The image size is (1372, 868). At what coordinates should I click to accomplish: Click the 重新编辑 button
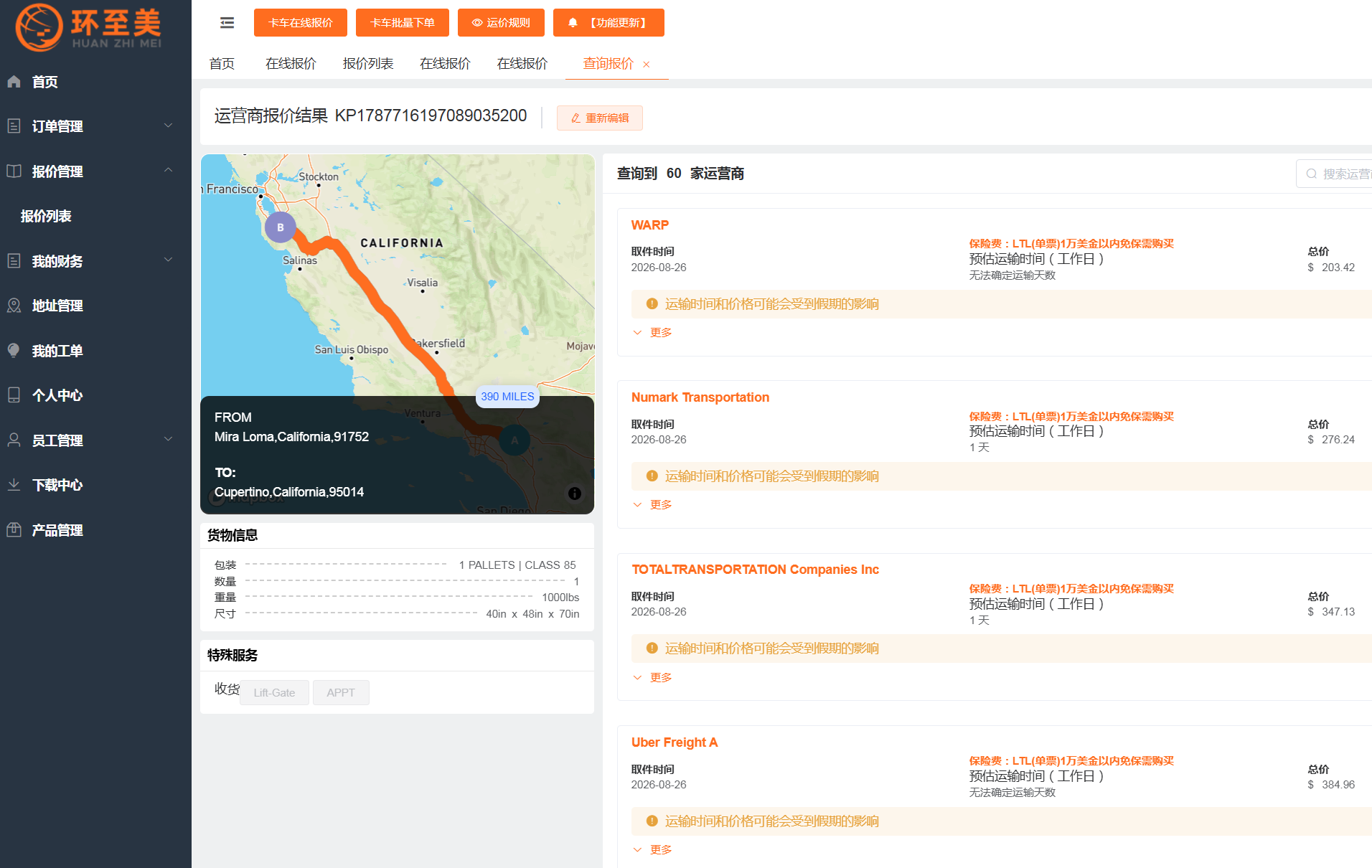click(600, 118)
